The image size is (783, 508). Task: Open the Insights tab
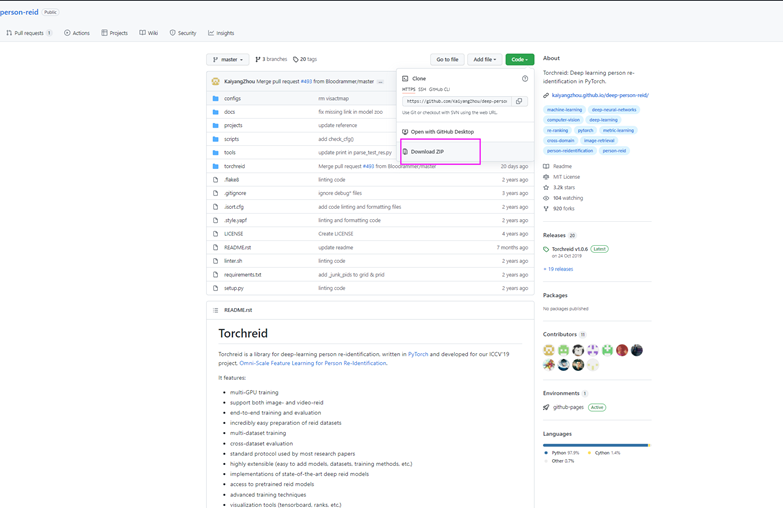point(221,33)
